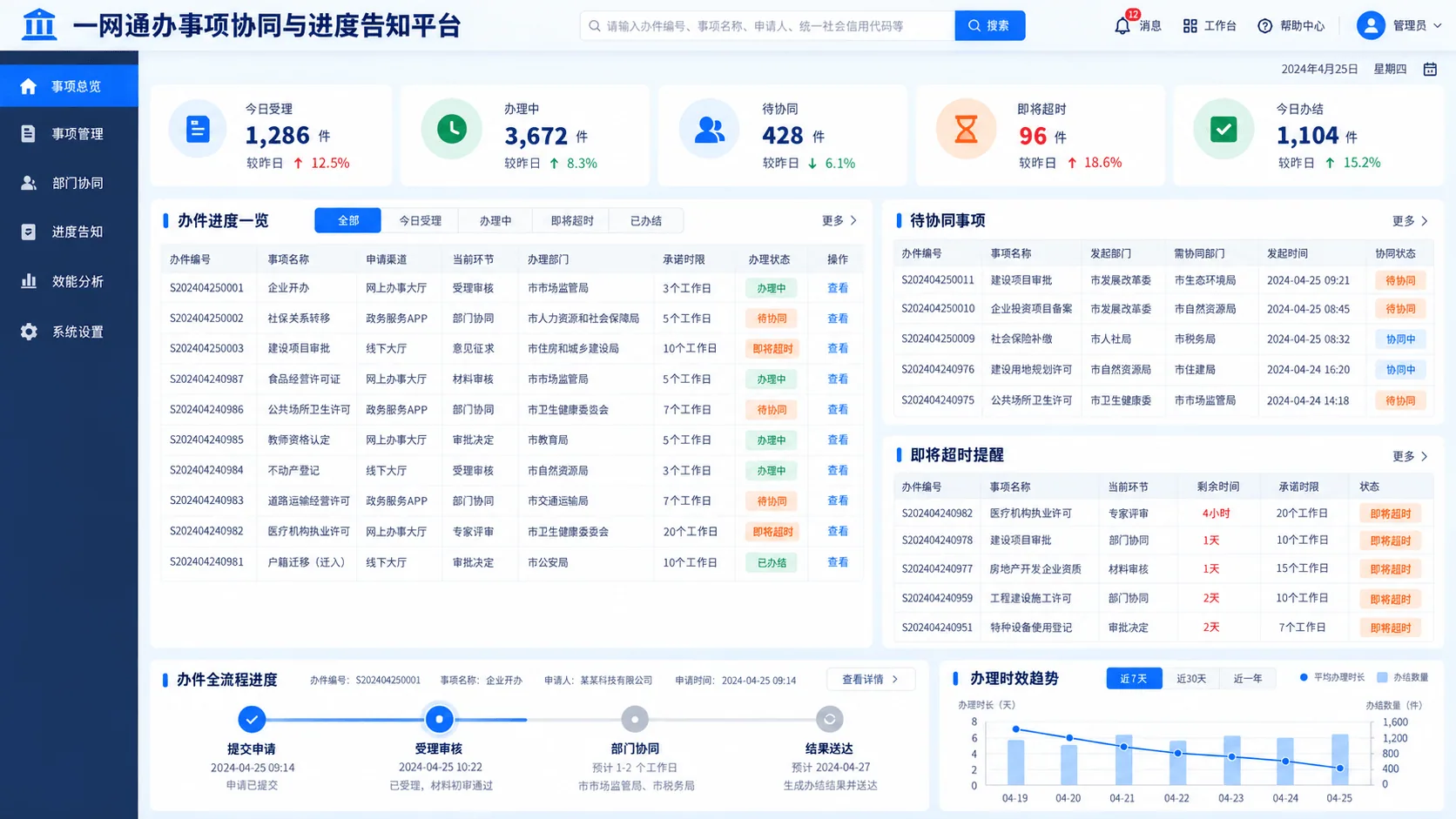Click the 进度告知 sidebar icon
The image size is (1456, 819).
[x=28, y=232]
